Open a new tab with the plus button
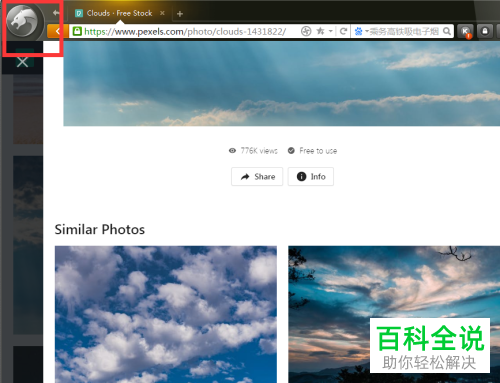The image size is (500, 383). tap(180, 14)
